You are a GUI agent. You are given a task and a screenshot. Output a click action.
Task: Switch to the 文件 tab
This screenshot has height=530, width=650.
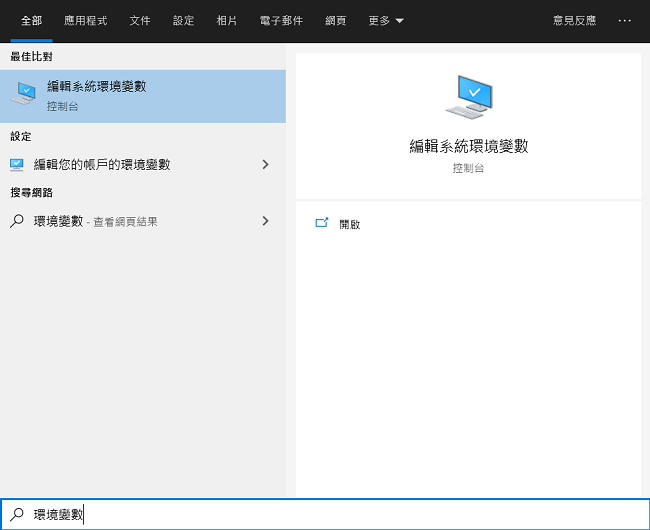140,21
